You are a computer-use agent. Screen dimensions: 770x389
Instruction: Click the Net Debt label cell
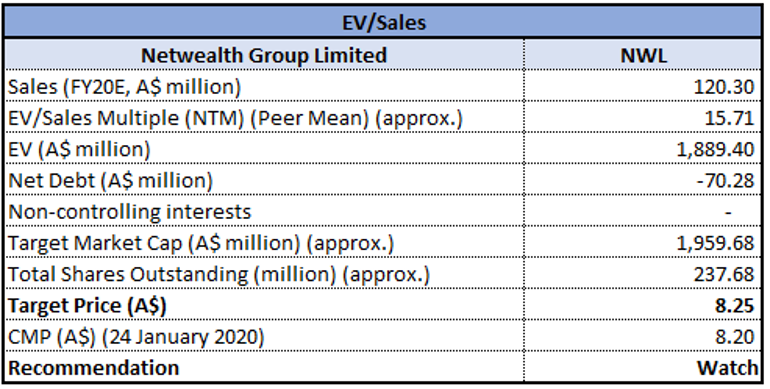click(264, 180)
